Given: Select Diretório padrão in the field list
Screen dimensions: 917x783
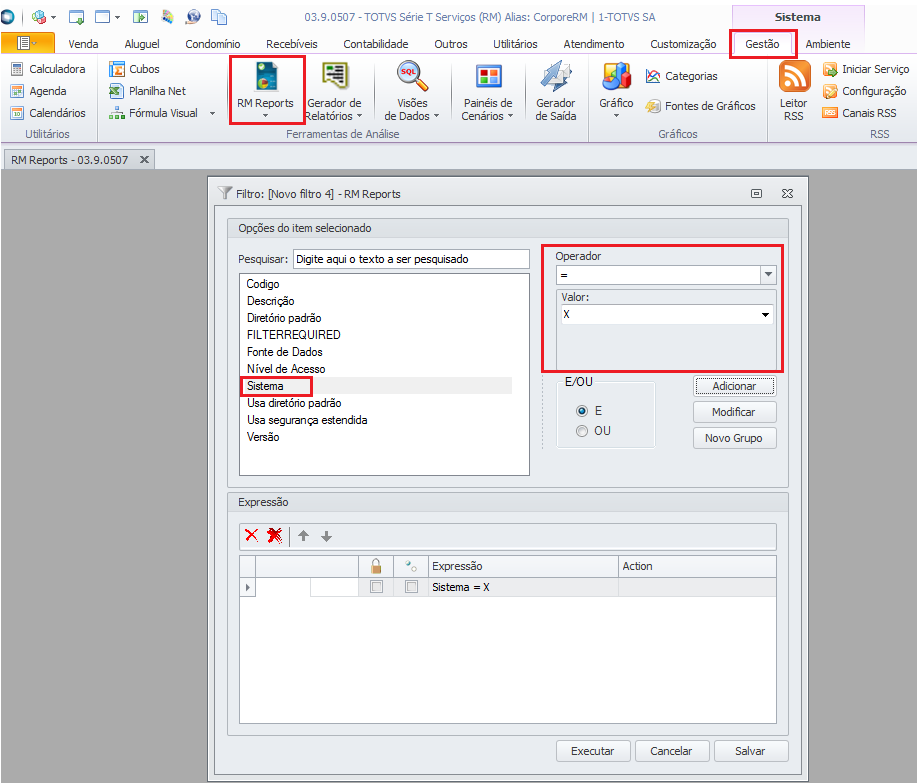Looking at the screenshot, I should point(284,318).
